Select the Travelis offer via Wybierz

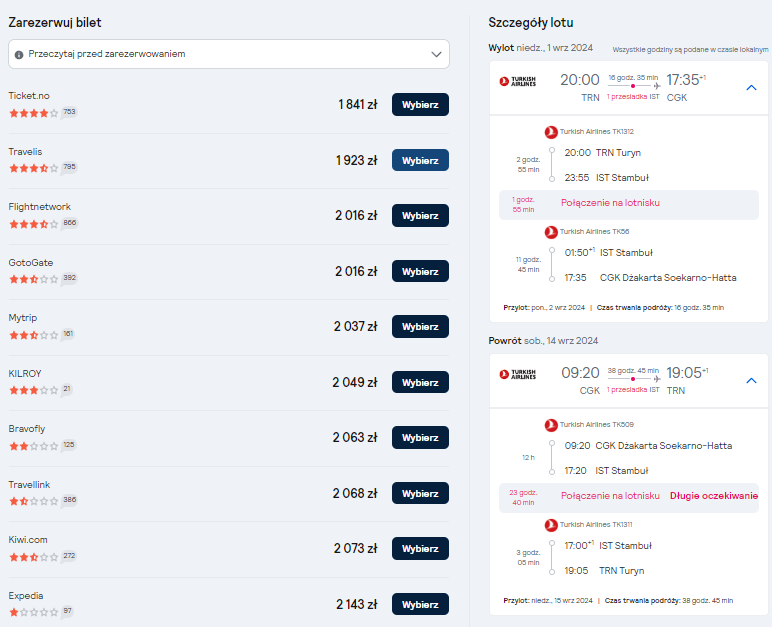click(x=420, y=160)
